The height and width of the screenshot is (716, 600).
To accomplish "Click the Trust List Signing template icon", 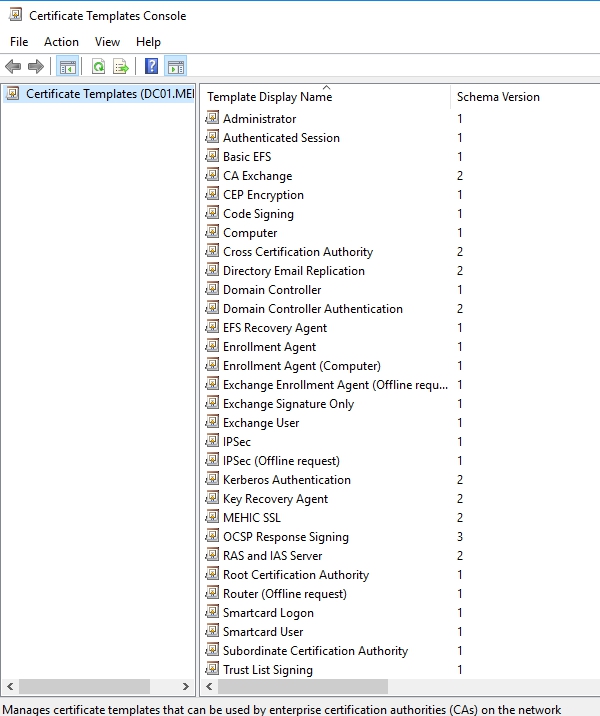I will pyautogui.click(x=212, y=669).
